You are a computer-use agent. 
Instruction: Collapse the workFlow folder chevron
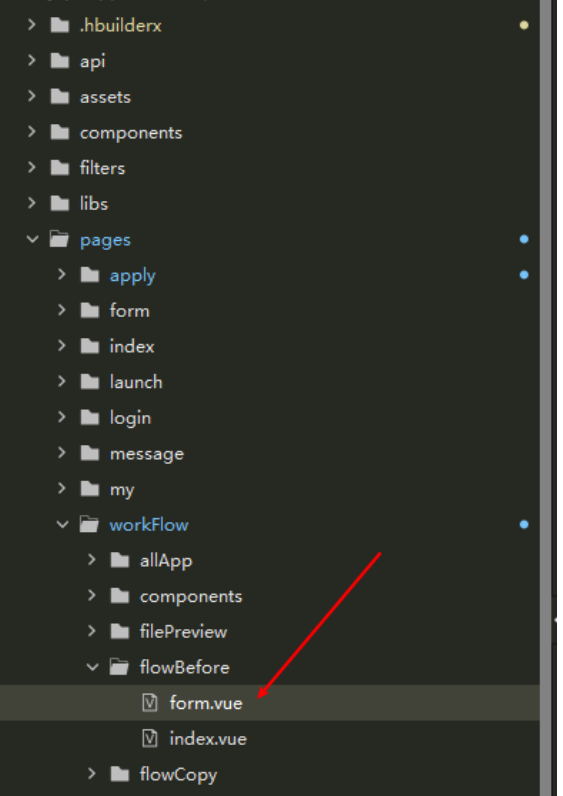point(62,524)
